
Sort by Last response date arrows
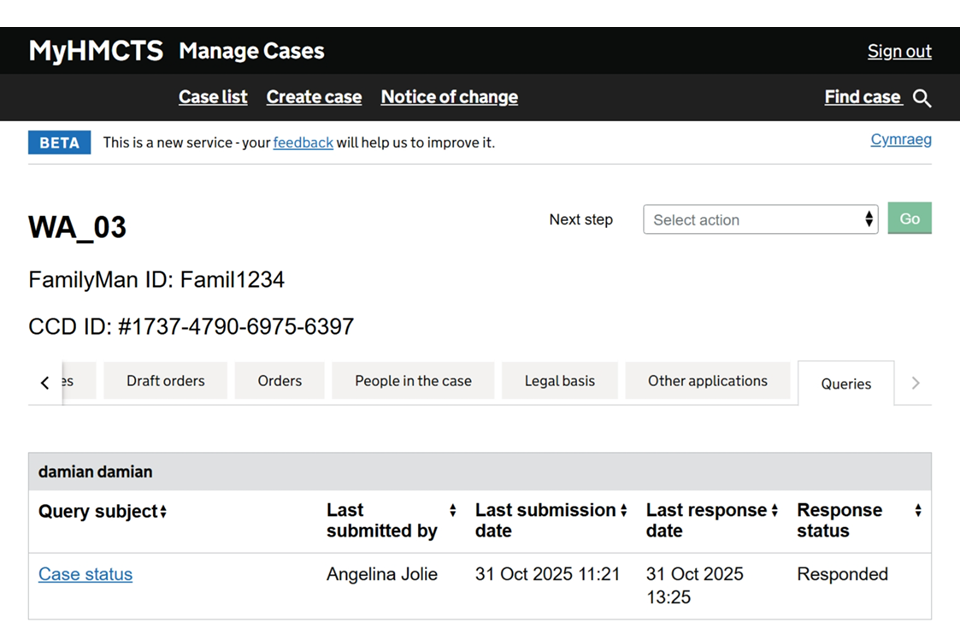tap(775, 511)
